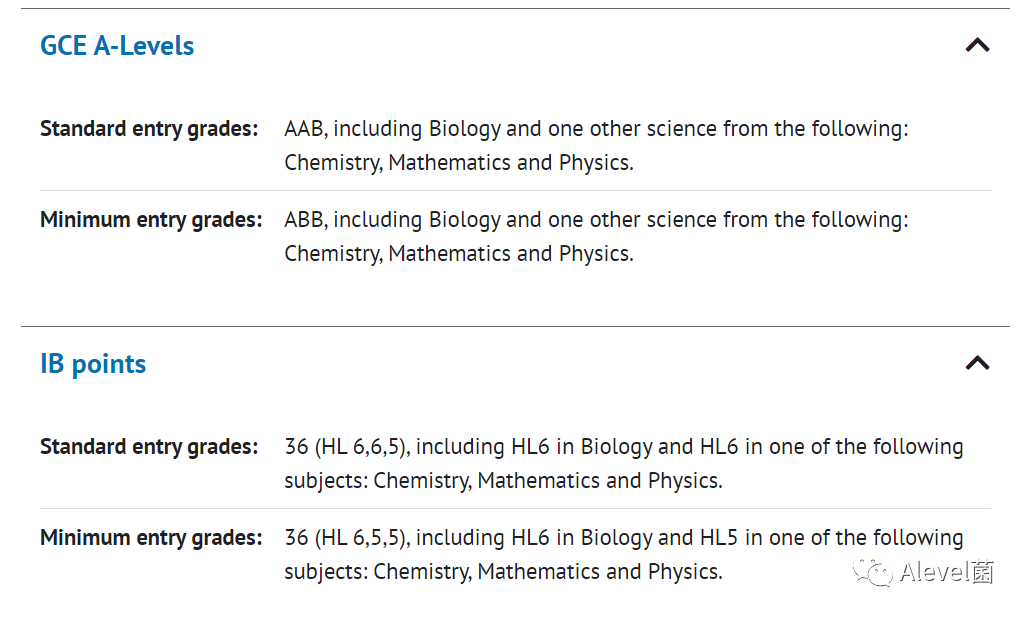Image resolution: width=1028 pixels, height=617 pixels.
Task: Click the GCE A-Levels heading
Action: [117, 46]
